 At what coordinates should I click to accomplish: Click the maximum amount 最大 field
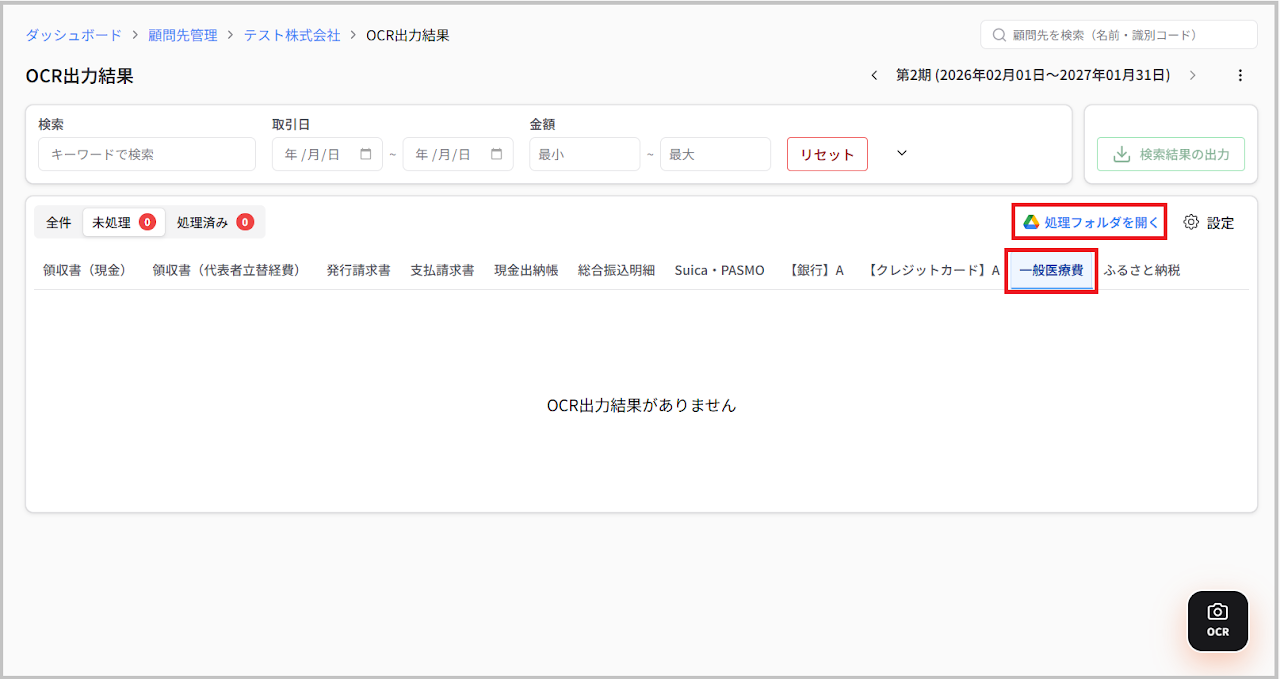point(715,154)
